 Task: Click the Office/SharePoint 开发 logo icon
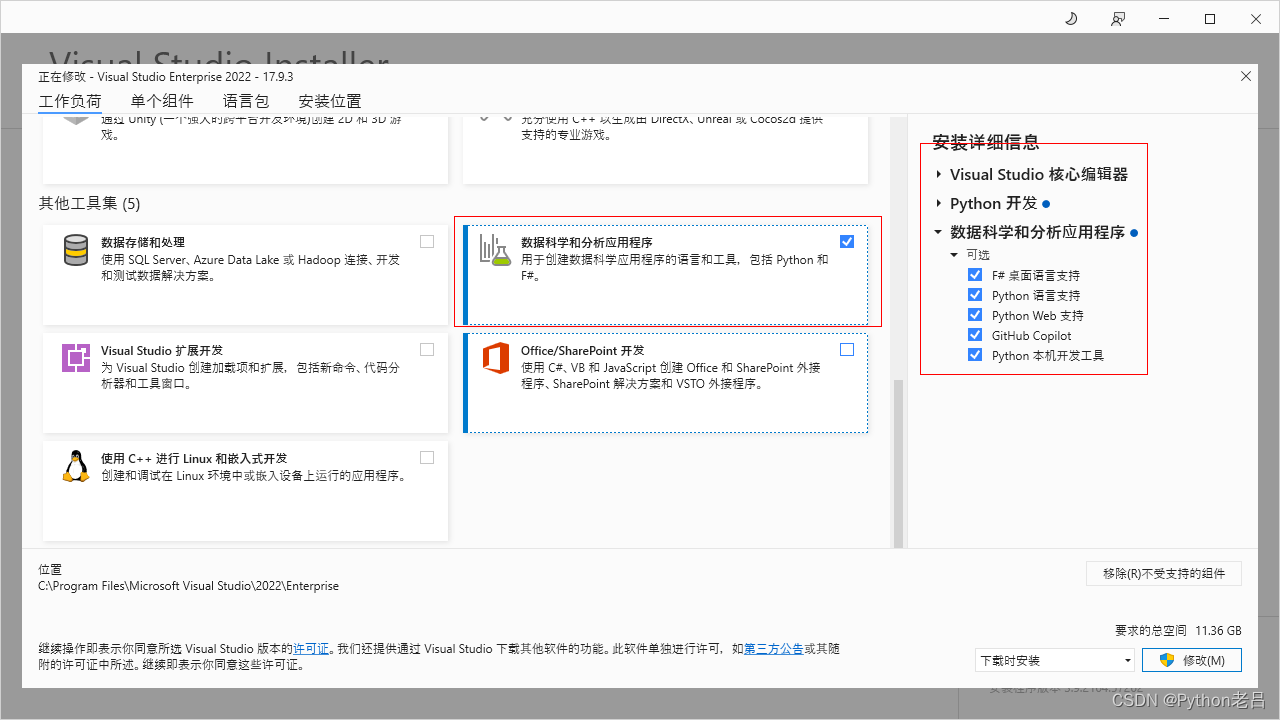pyautogui.click(x=496, y=357)
